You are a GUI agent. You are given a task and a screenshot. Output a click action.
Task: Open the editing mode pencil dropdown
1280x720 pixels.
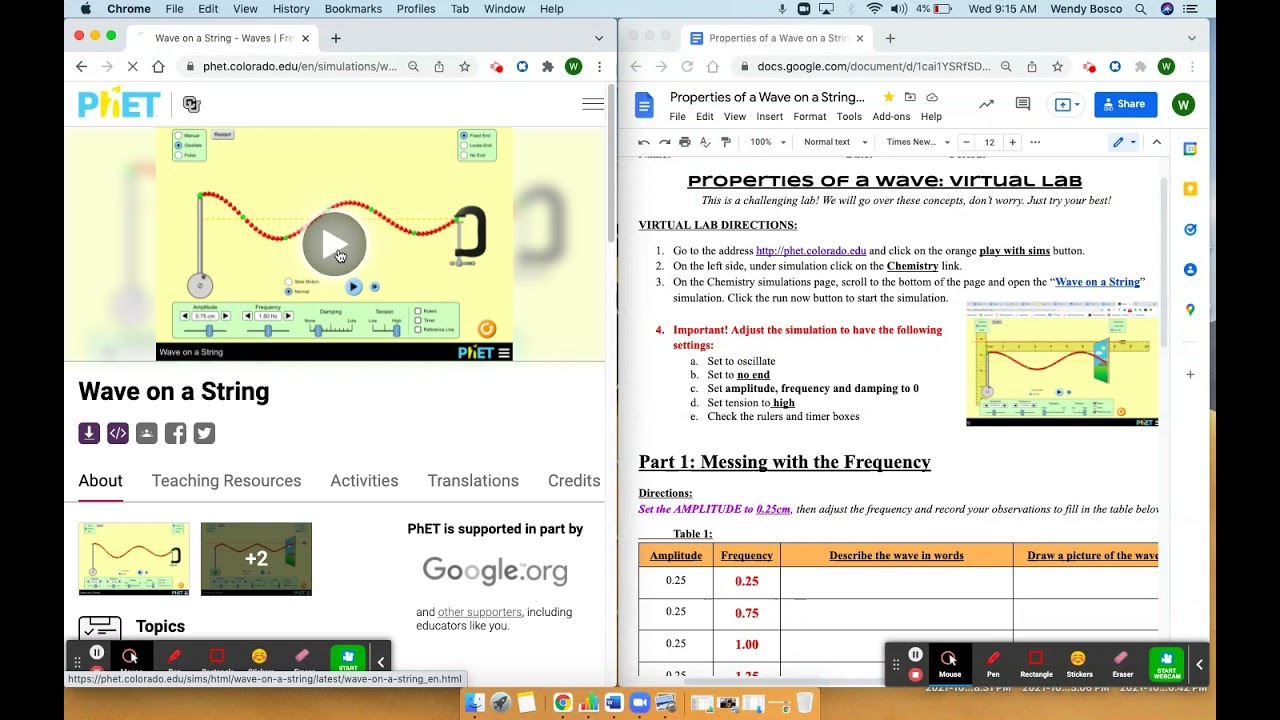pos(1125,142)
